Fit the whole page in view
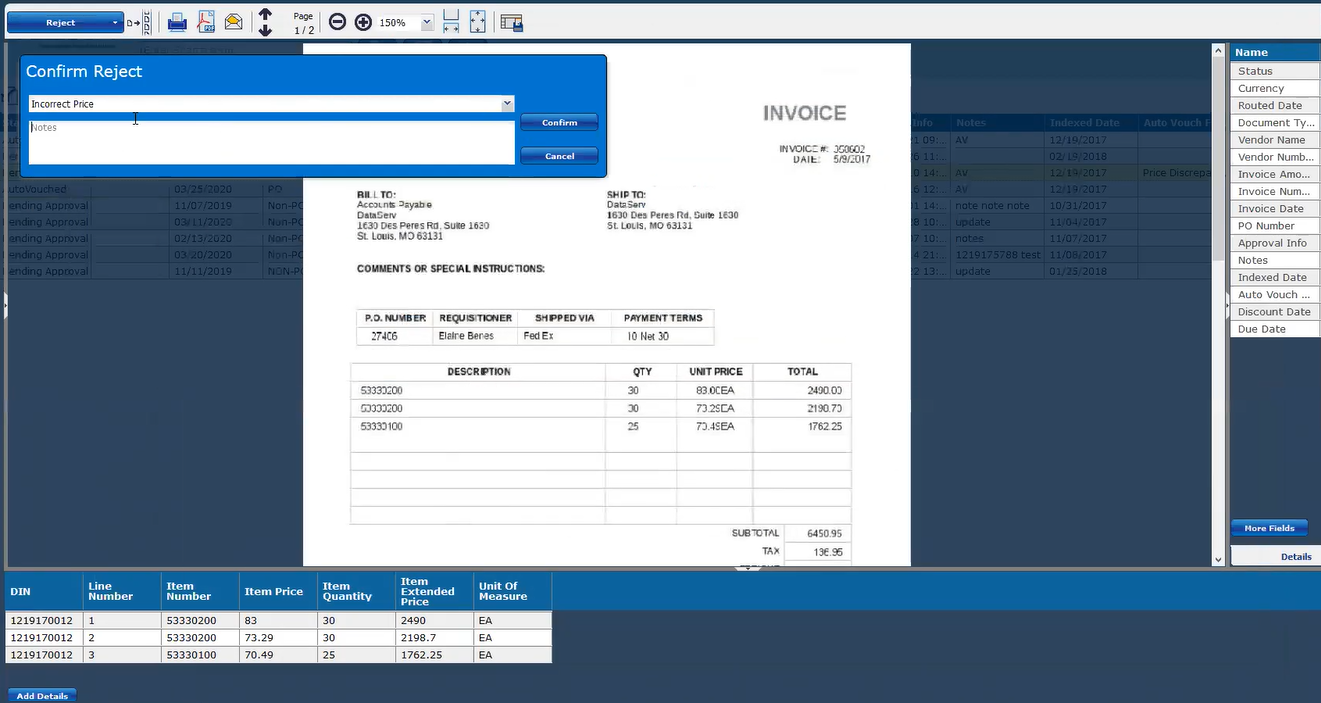 (478, 22)
